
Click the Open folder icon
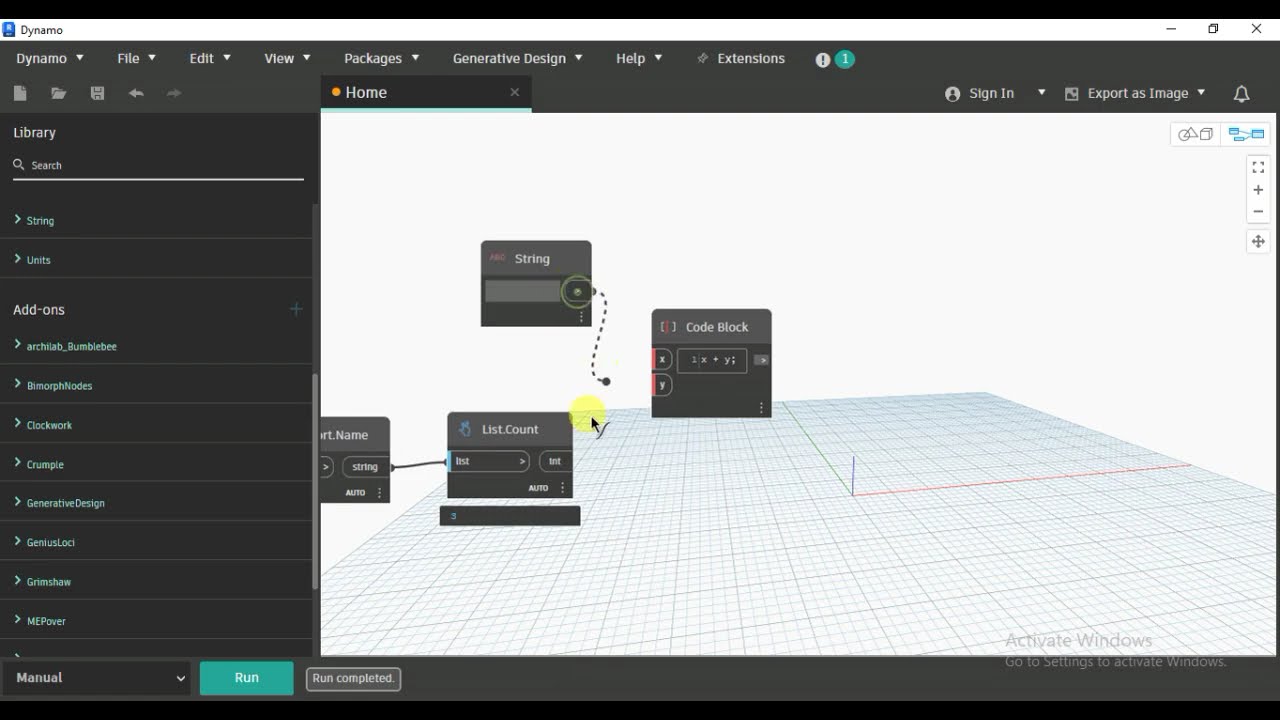59,93
